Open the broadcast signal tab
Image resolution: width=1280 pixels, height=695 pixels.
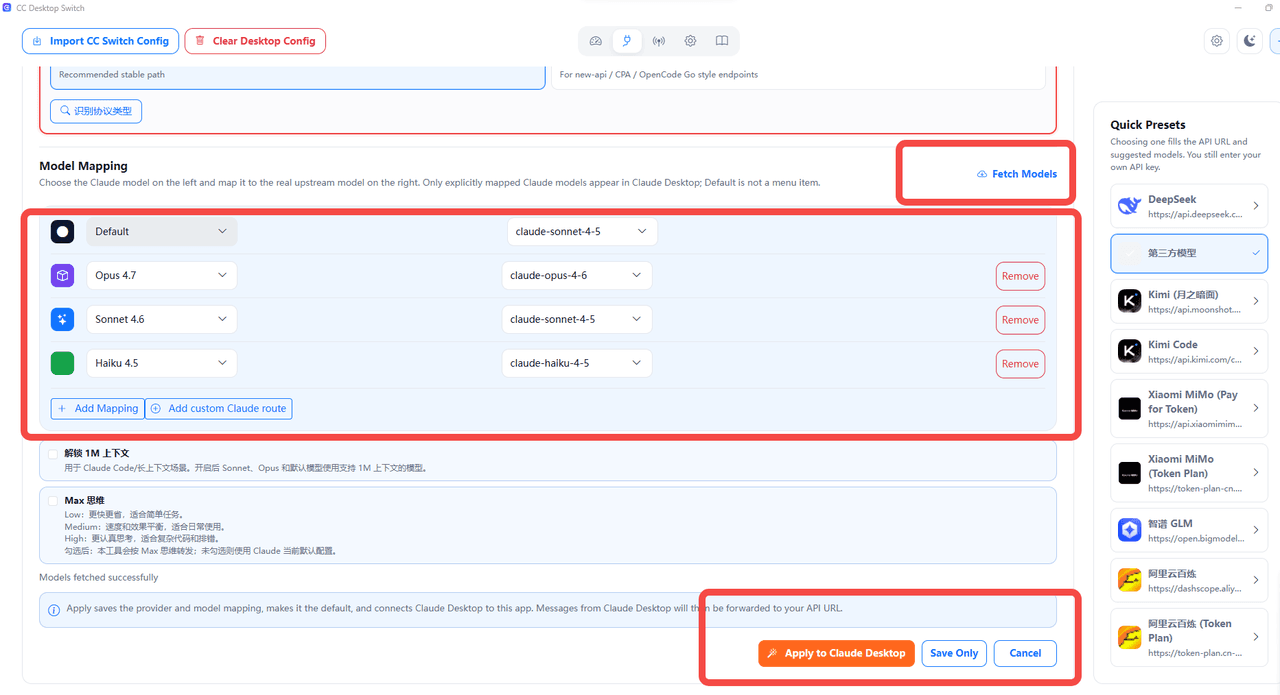[x=658, y=41]
